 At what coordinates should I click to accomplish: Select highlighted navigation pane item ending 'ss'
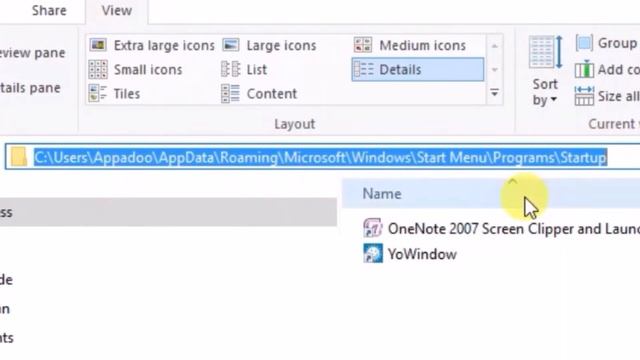tap(168, 212)
